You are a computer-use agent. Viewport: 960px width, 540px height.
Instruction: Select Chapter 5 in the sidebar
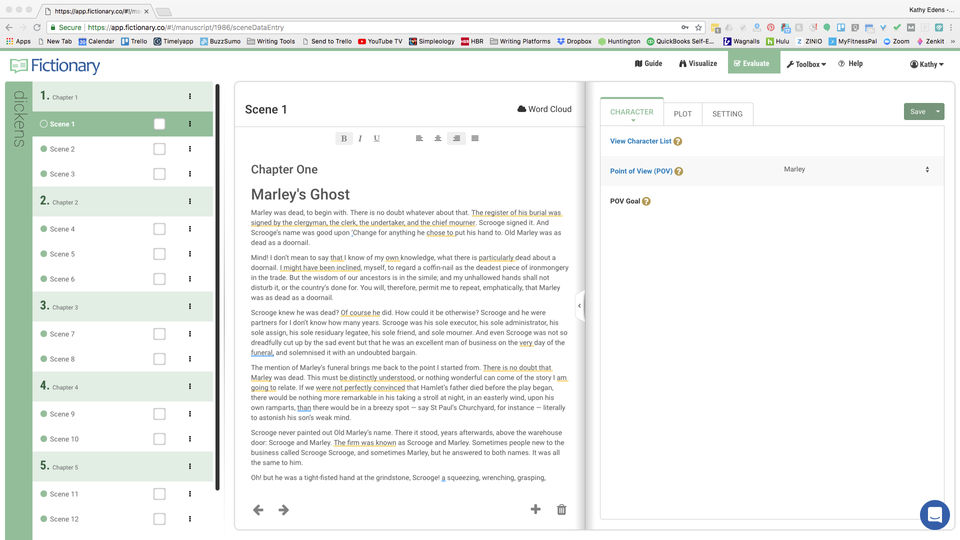point(122,466)
